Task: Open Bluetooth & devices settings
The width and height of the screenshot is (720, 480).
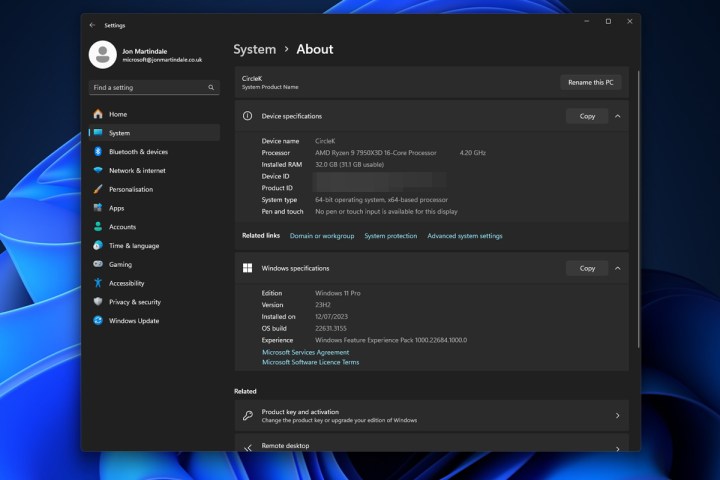Action: pyautogui.click(x=138, y=152)
